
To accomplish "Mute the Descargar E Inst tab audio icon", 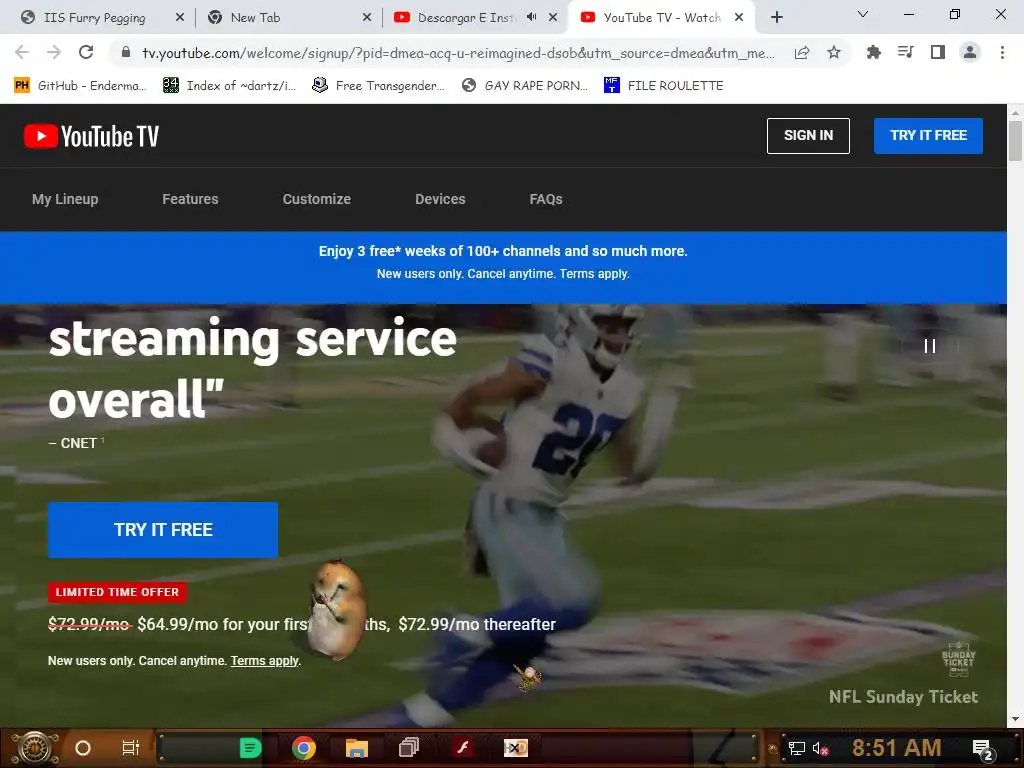I will (x=532, y=18).
